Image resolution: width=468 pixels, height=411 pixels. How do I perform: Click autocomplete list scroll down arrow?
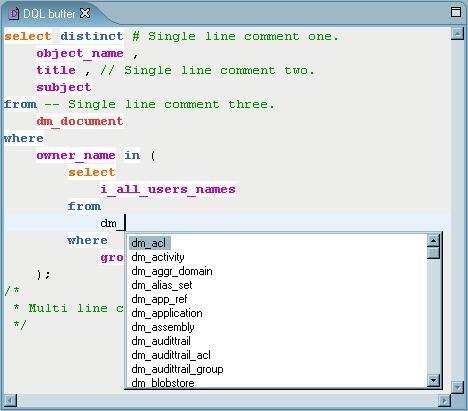(x=433, y=380)
